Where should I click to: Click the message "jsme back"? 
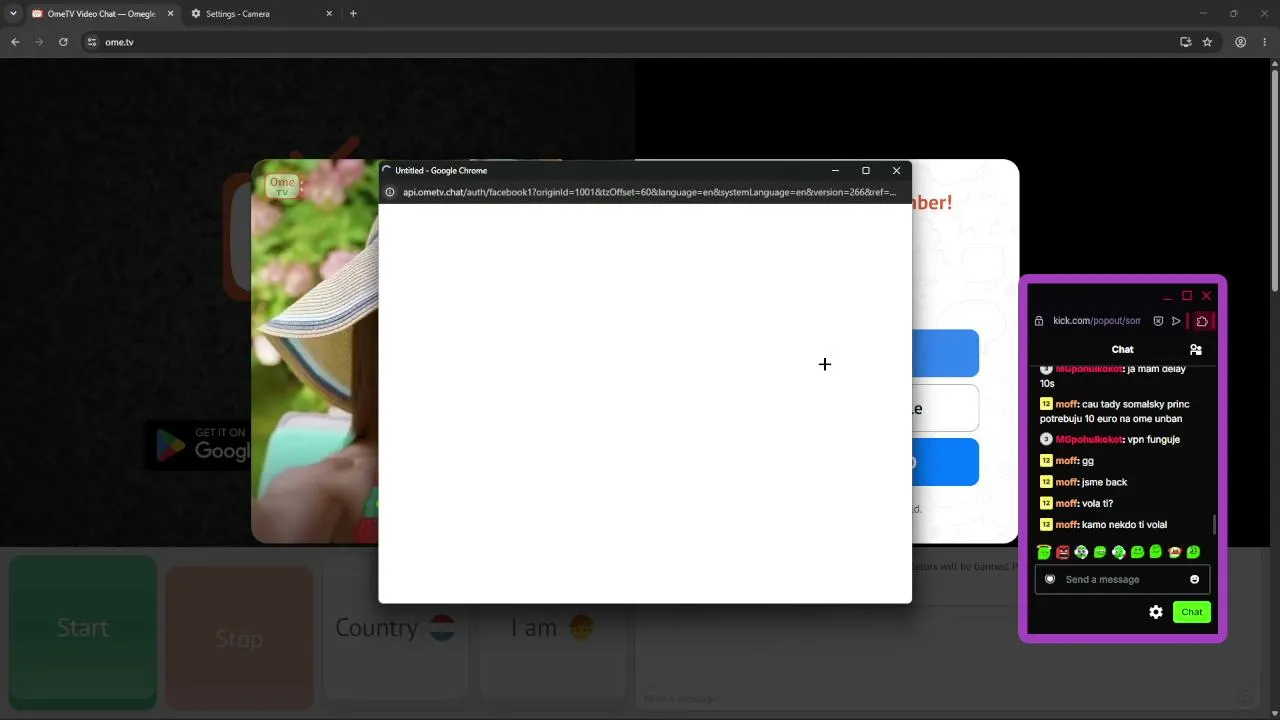click(1104, 482)
